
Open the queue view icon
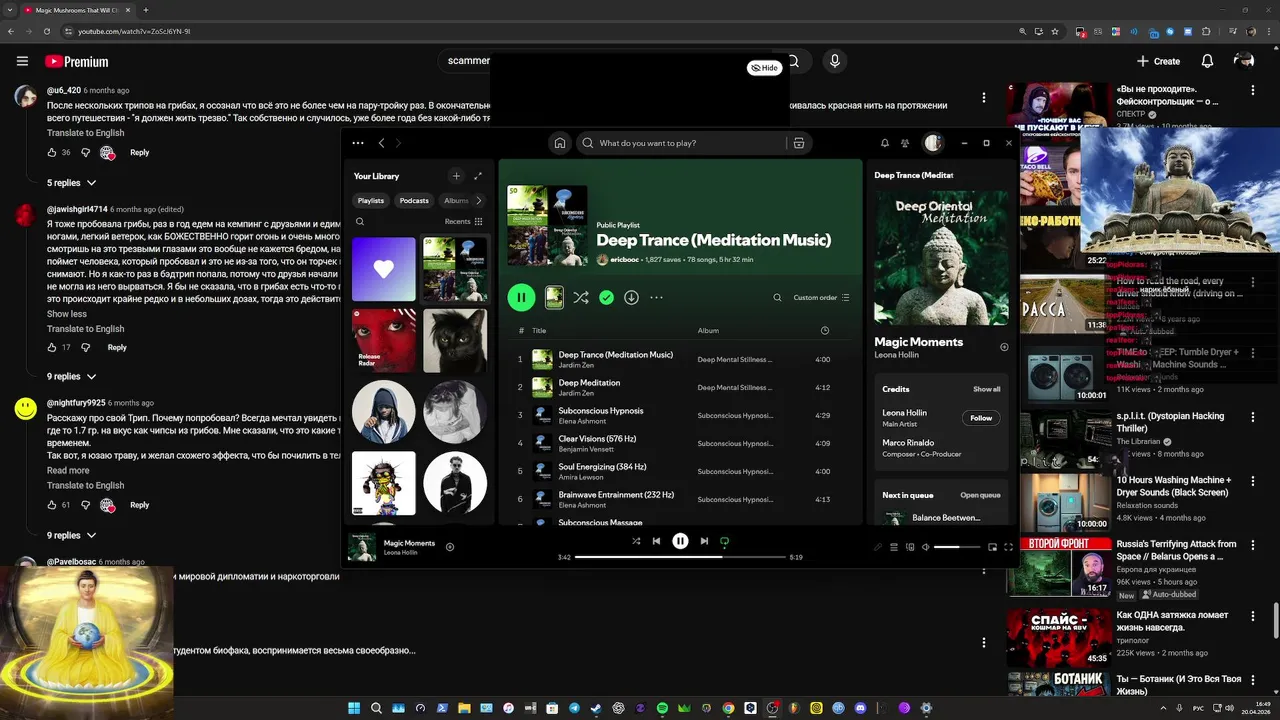[894, 547]
